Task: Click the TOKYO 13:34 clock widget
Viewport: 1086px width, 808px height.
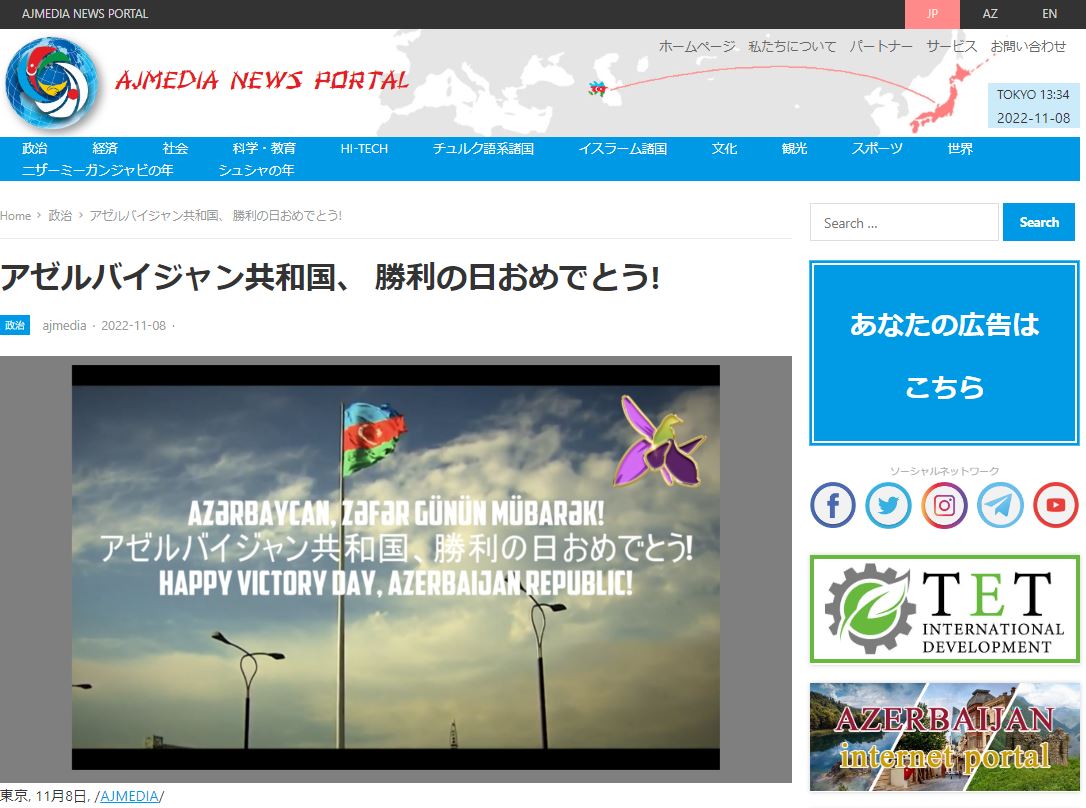Action: tap(1033, 106)
